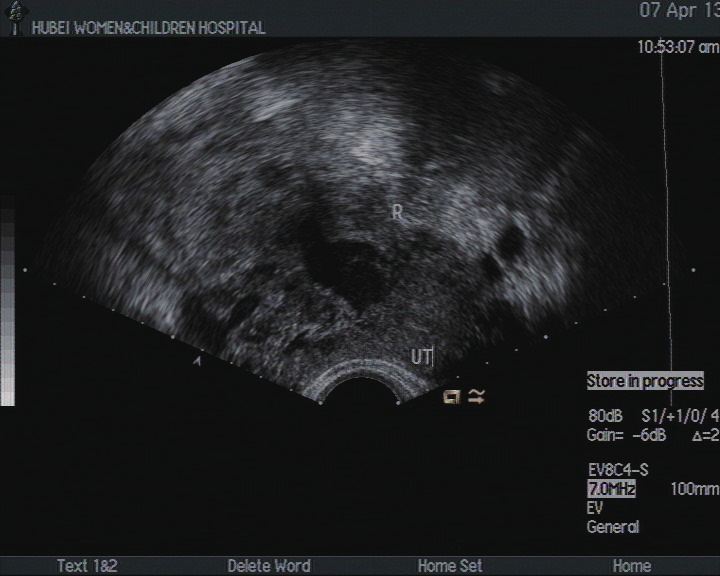720x576 pixels.
Task: Click the arrow marker on the scan edge
Action: (197, 361)
